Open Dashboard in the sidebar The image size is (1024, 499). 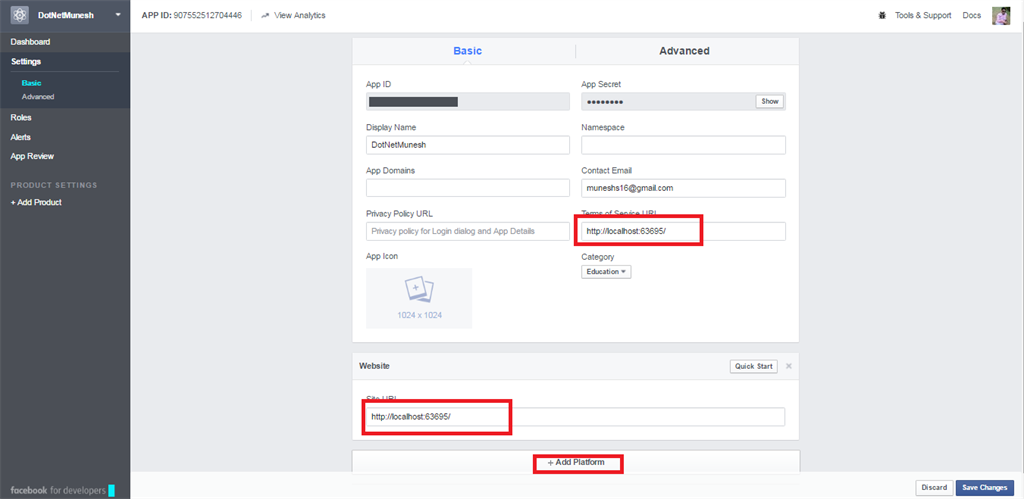(x=30, y=42)
